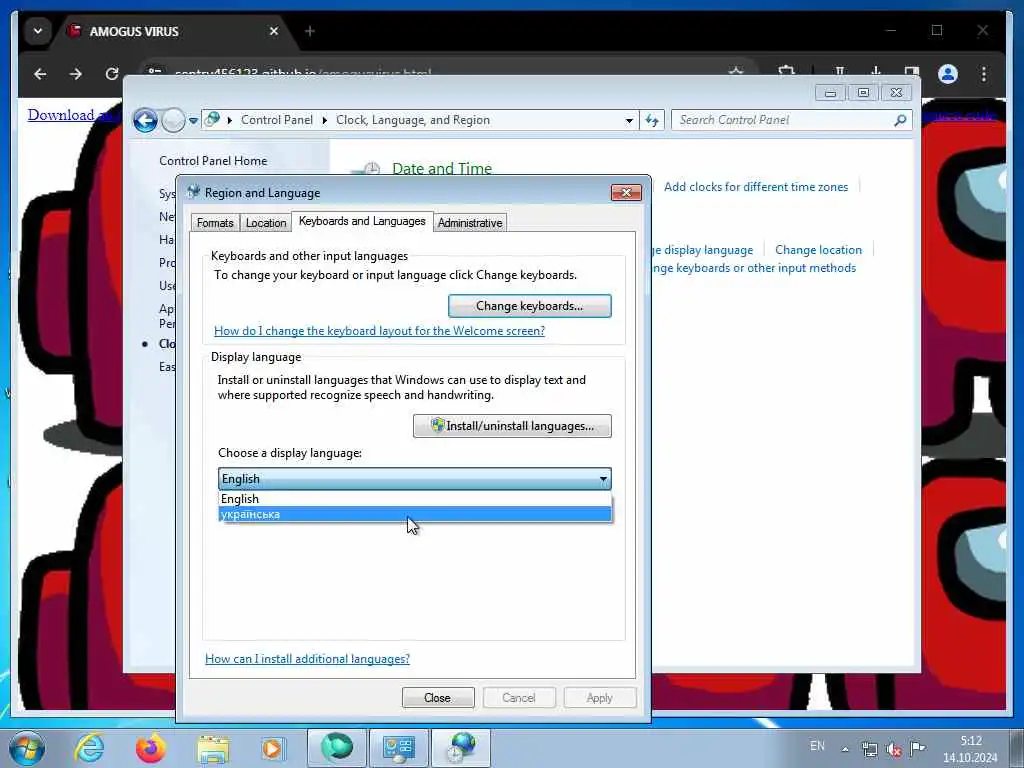Click the Apply button in Region and Language
1024x768 pixels.
(x=600, y=697)
